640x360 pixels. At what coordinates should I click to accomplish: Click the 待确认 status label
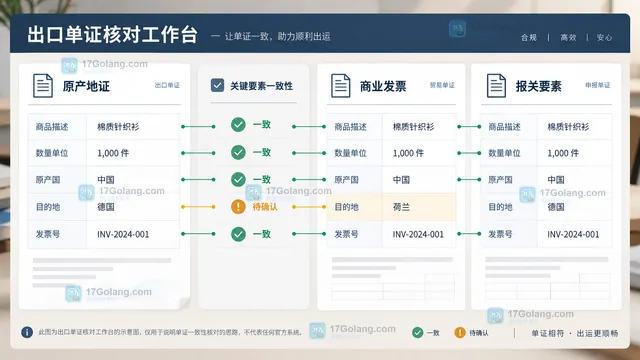click(265, 207)
